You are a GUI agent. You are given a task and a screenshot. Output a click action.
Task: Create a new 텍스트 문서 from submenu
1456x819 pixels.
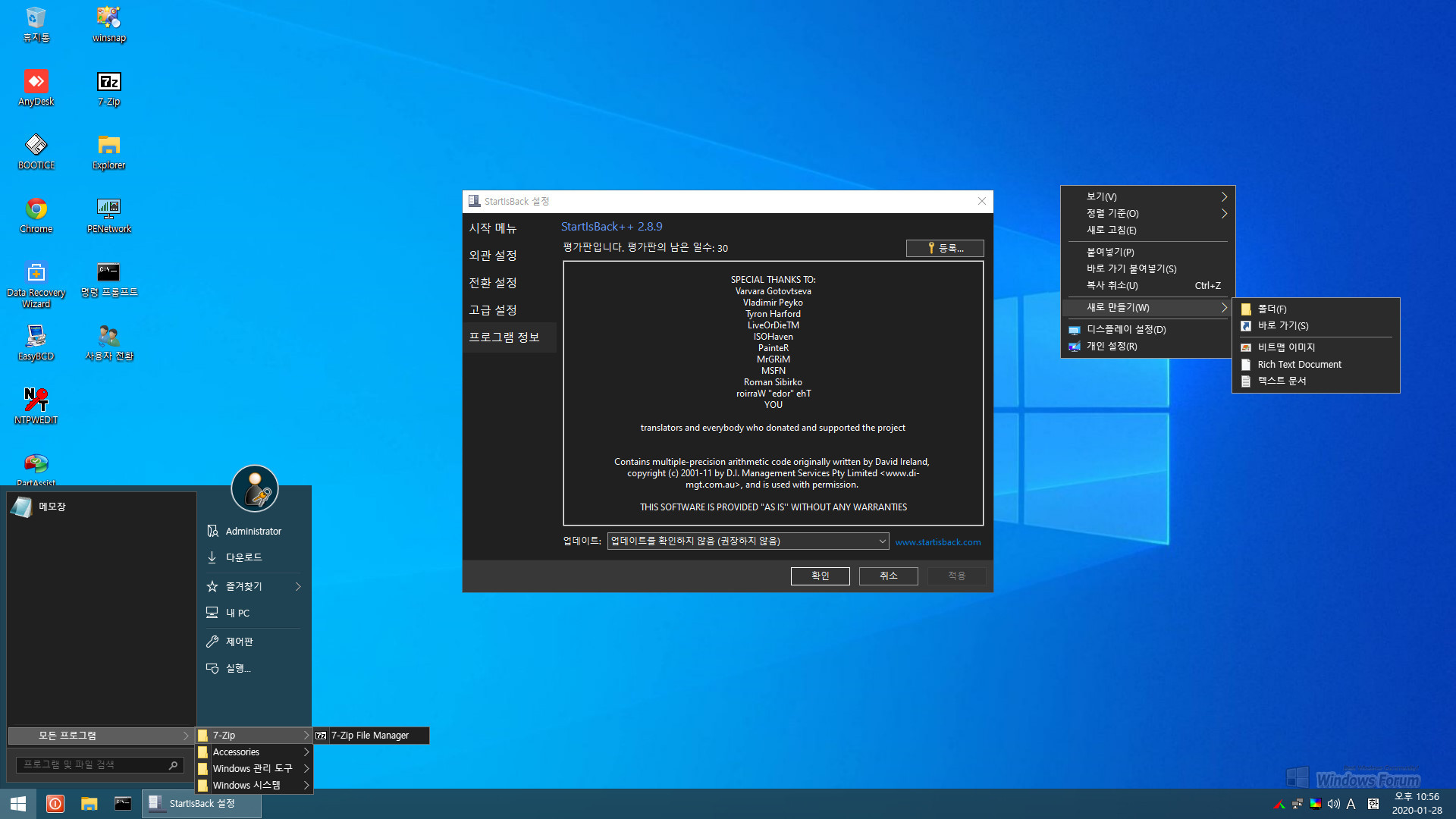pyautogui.click(x=1316, y=381)
